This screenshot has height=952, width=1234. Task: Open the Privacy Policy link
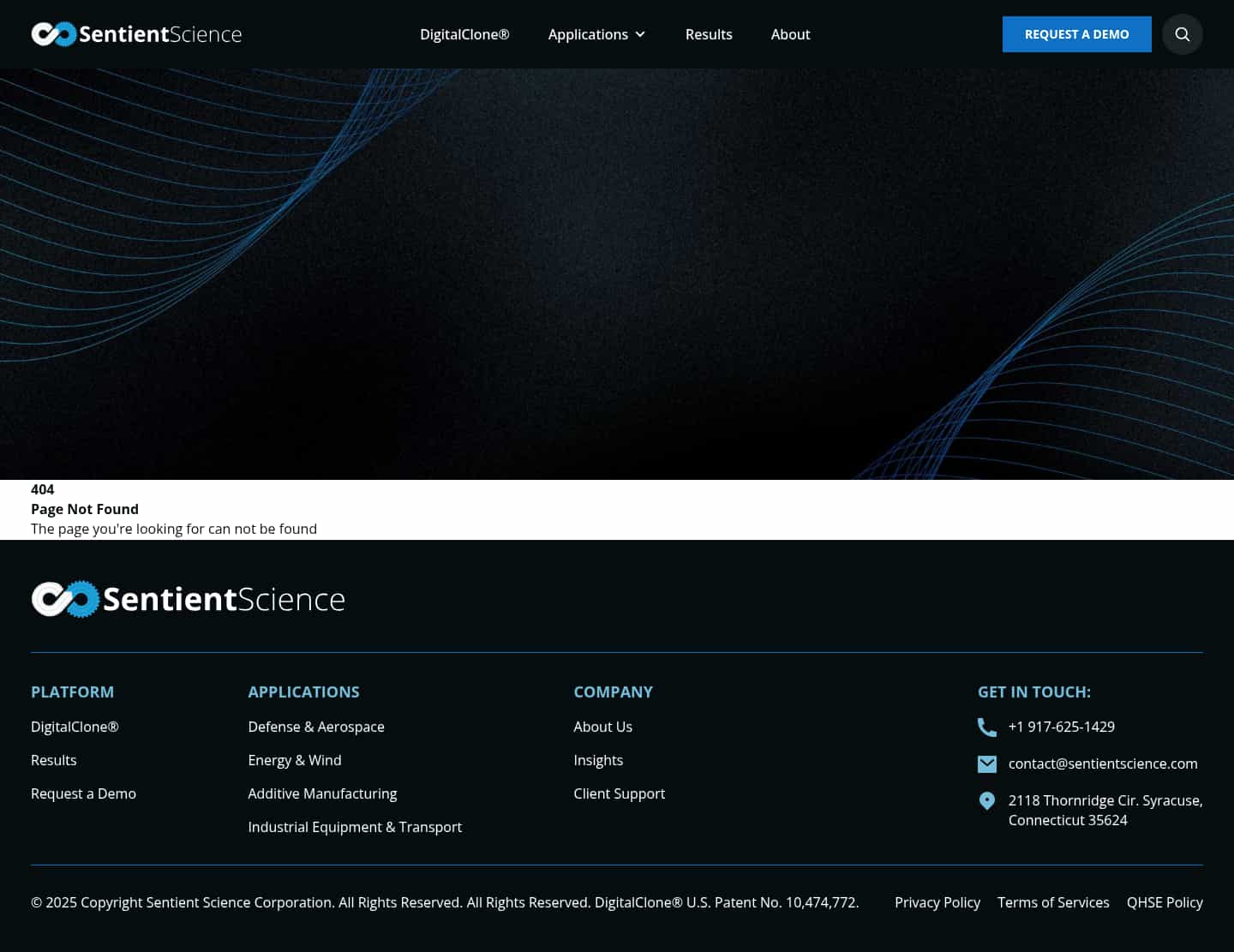[x=937, y=902]
